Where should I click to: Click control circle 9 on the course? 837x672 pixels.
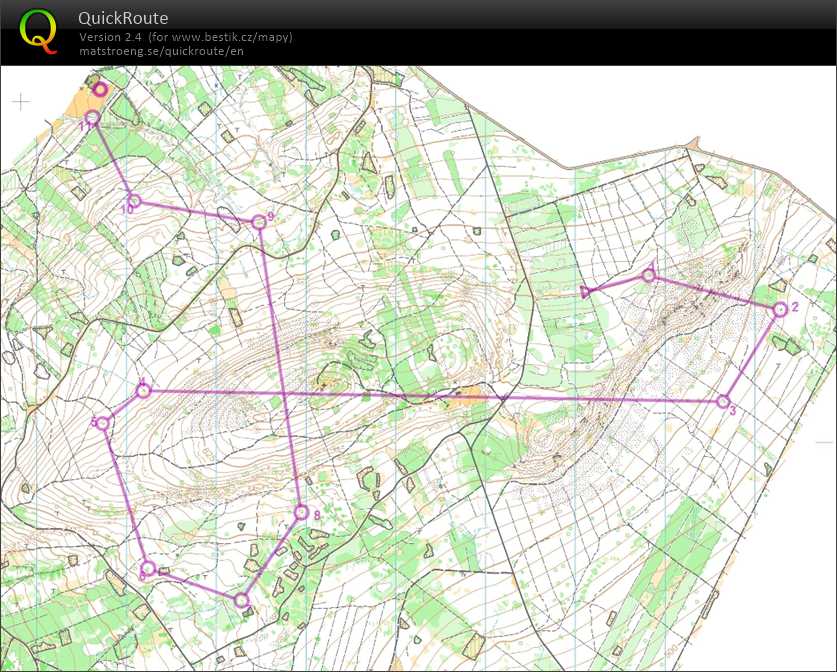258,221
